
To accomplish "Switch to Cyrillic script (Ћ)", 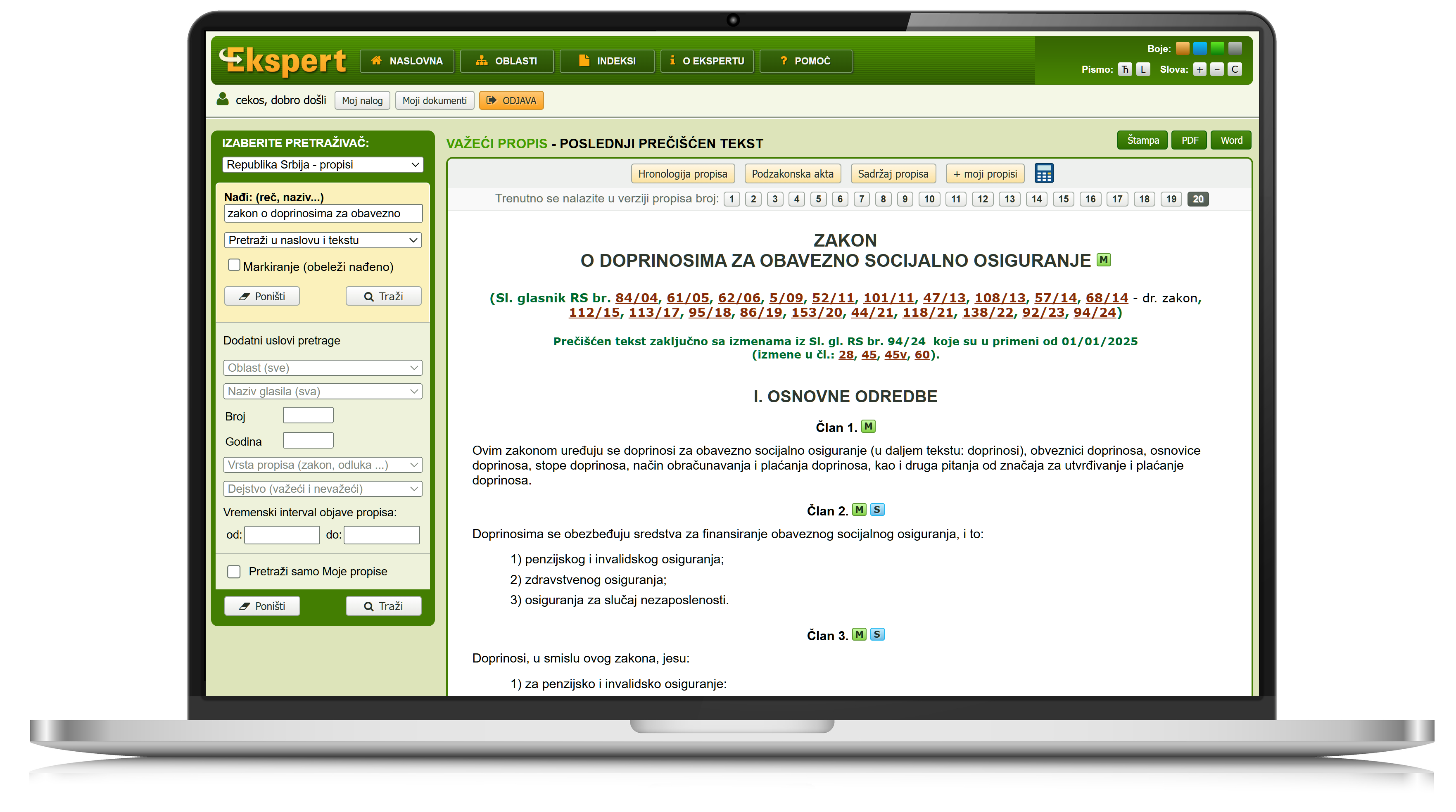I will click(x=1125, y=69).
